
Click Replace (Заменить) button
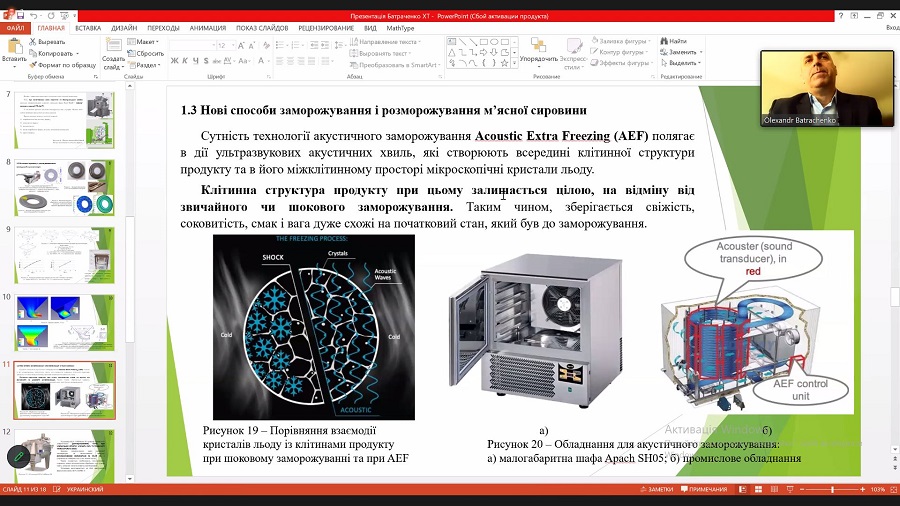click(x=681, y=52)
